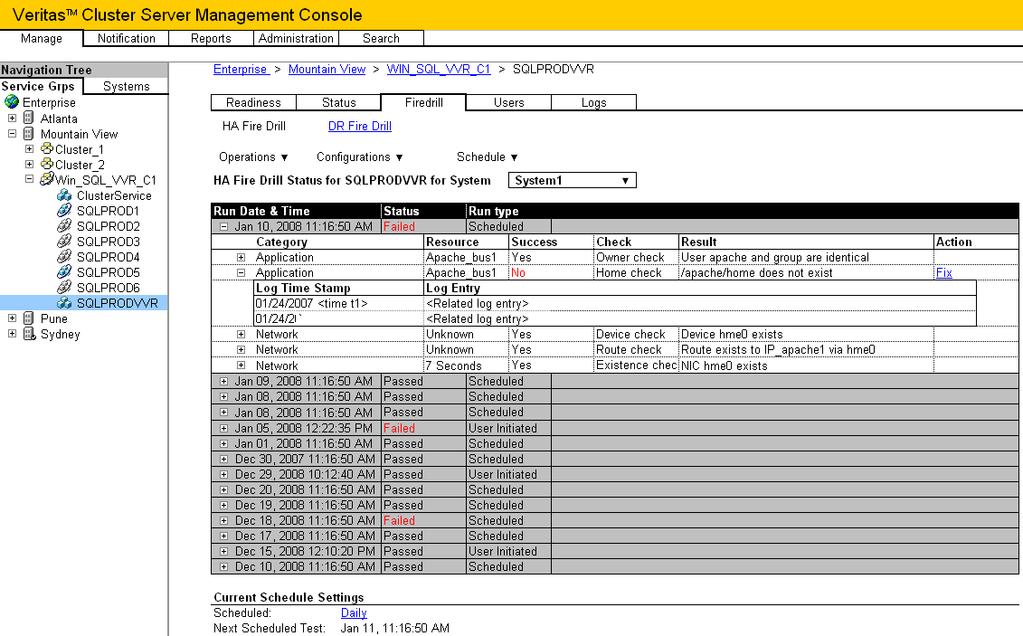Screen dimensions: 1023x636
Task: Expand the Dec 18, 2008 failed run
Action: [x=224, y=521]
